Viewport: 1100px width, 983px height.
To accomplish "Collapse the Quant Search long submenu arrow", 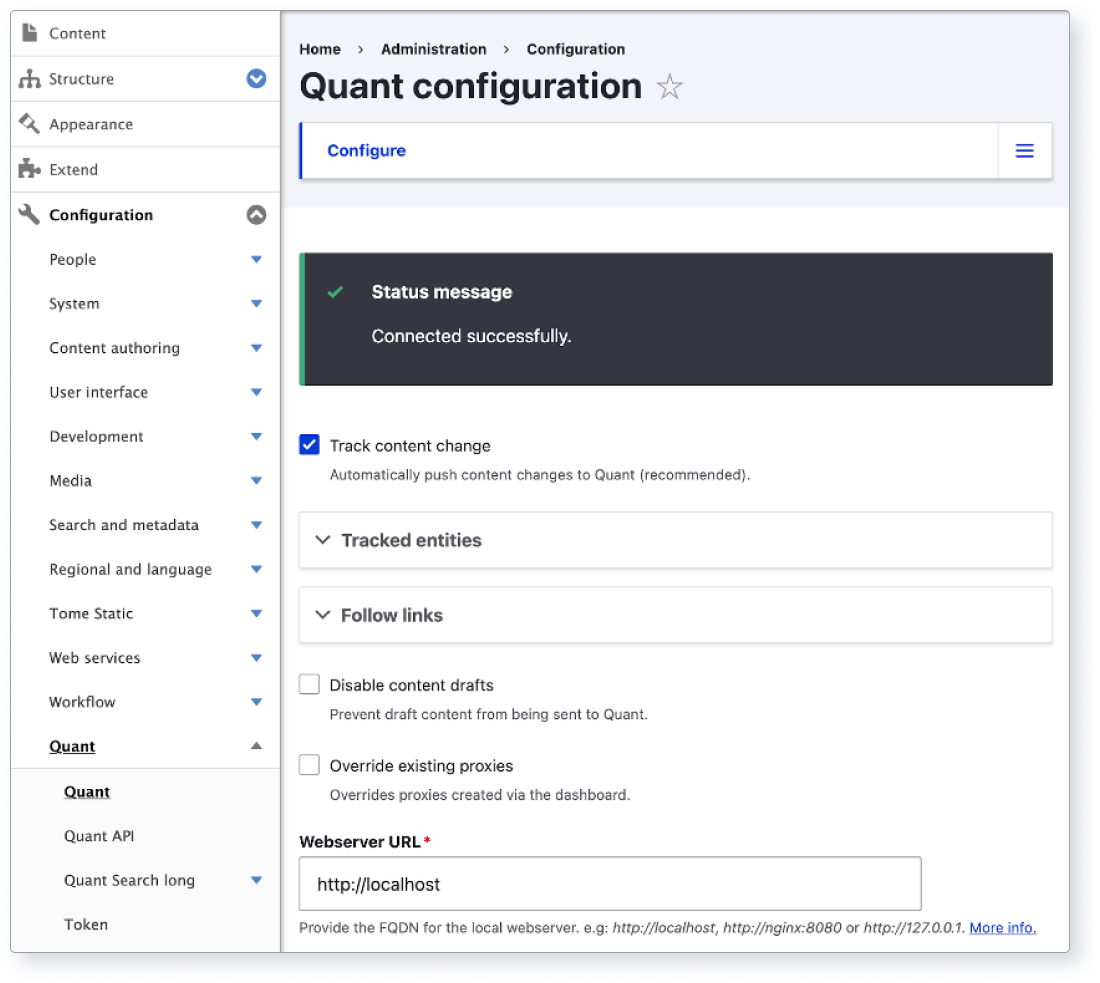I will [257, 880].
